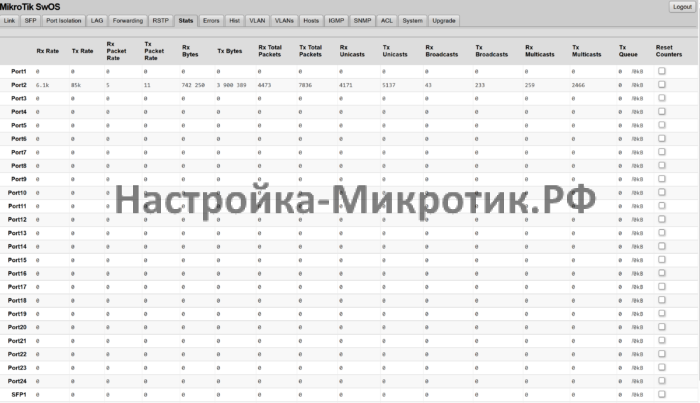Click Port2 Tx Total Packets 7836
700x403 pixels.
[305, 85]
